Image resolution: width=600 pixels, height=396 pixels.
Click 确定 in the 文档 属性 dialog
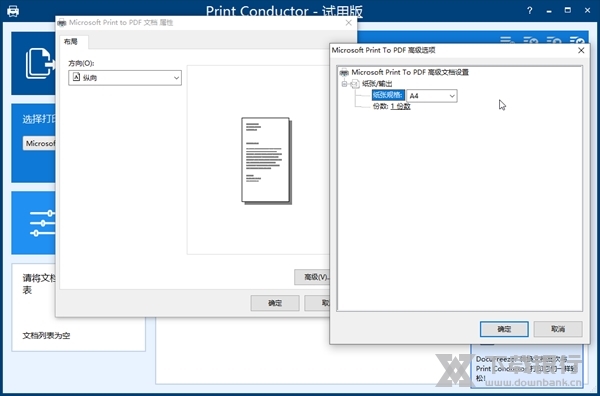[x=275, y=303]
